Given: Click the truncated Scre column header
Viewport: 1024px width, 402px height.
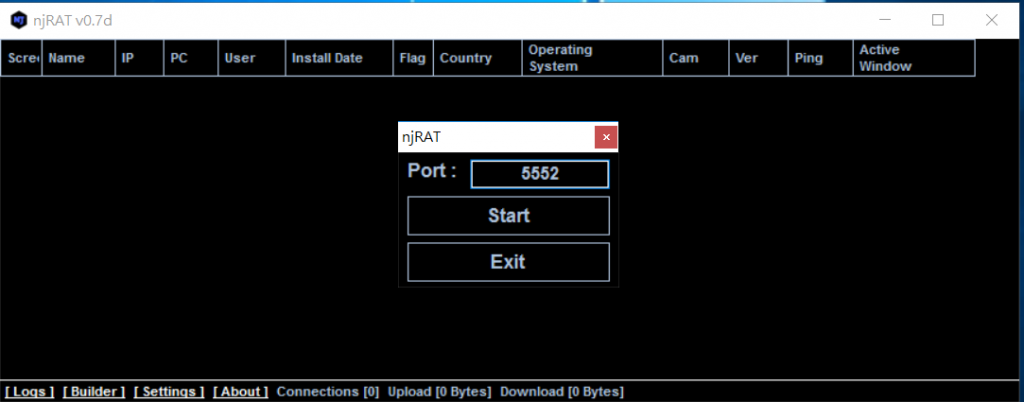Looking at the screenshot, I should (x=22, y=58).
